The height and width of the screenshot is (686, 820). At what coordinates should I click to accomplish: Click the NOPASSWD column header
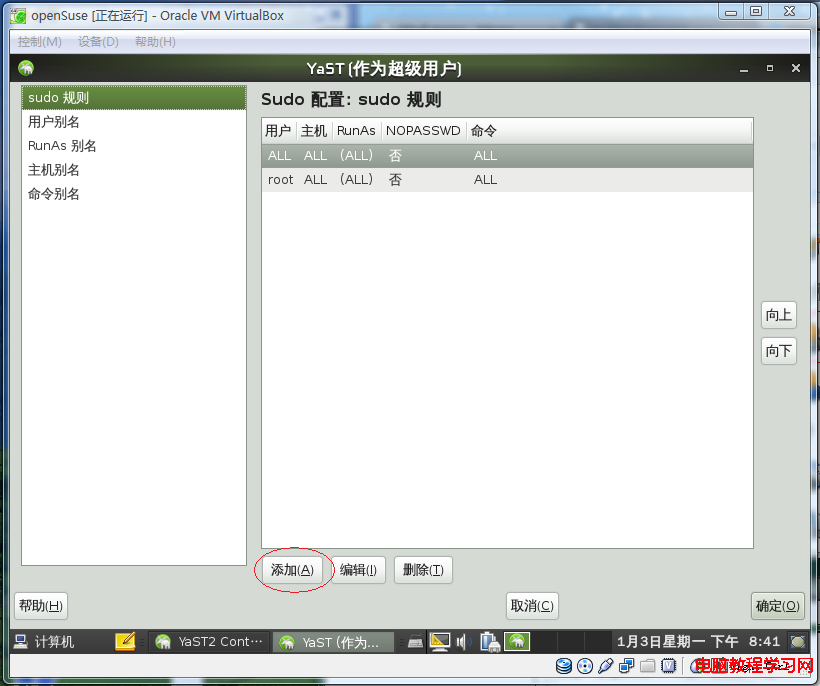click(424, 131)
